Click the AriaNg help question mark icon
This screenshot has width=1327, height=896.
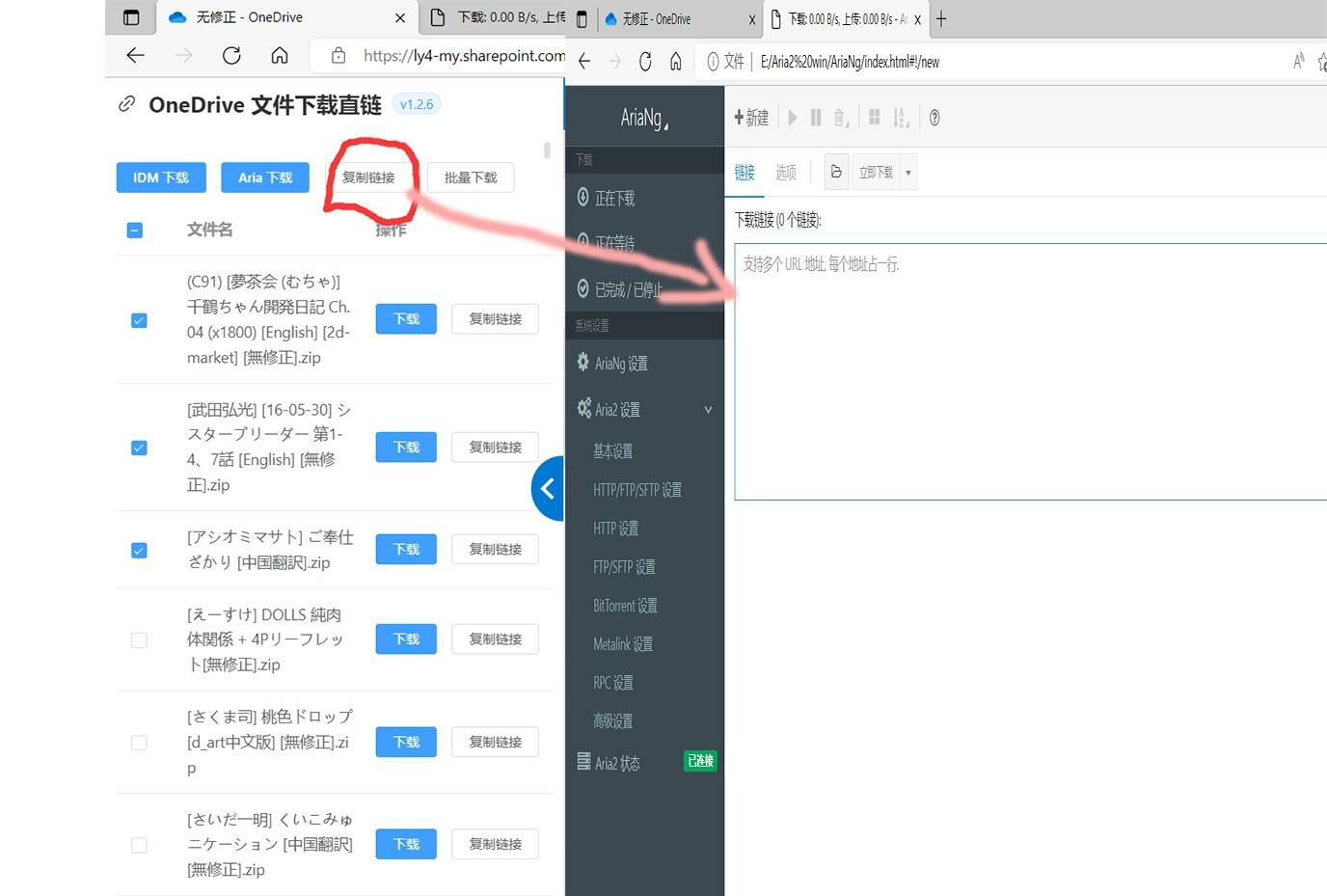[x=934, y=118]
